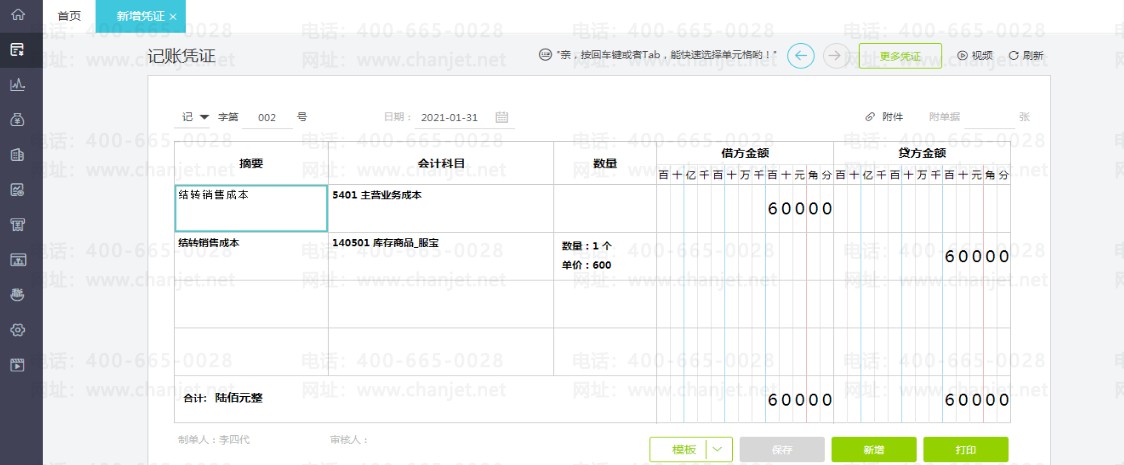Click the 记账凭证 title
Screen dimensions: 1124x465
(x=181, y=57)
